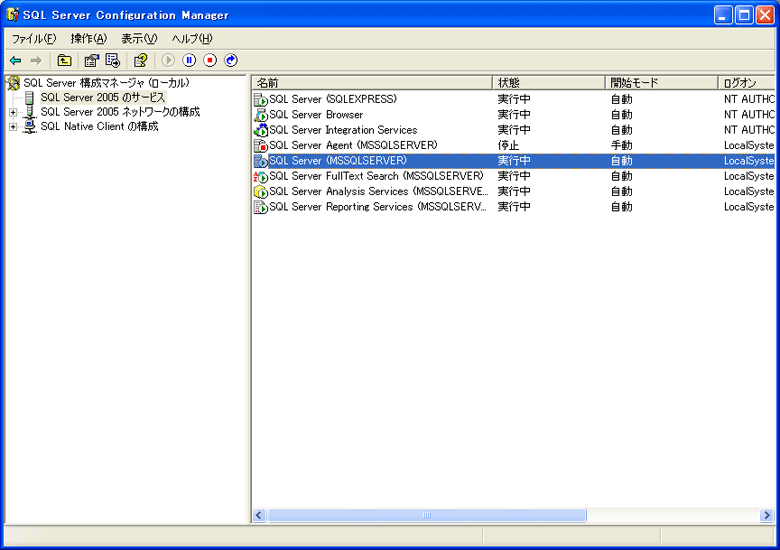Click the Start Service play icon

[168, 60]
